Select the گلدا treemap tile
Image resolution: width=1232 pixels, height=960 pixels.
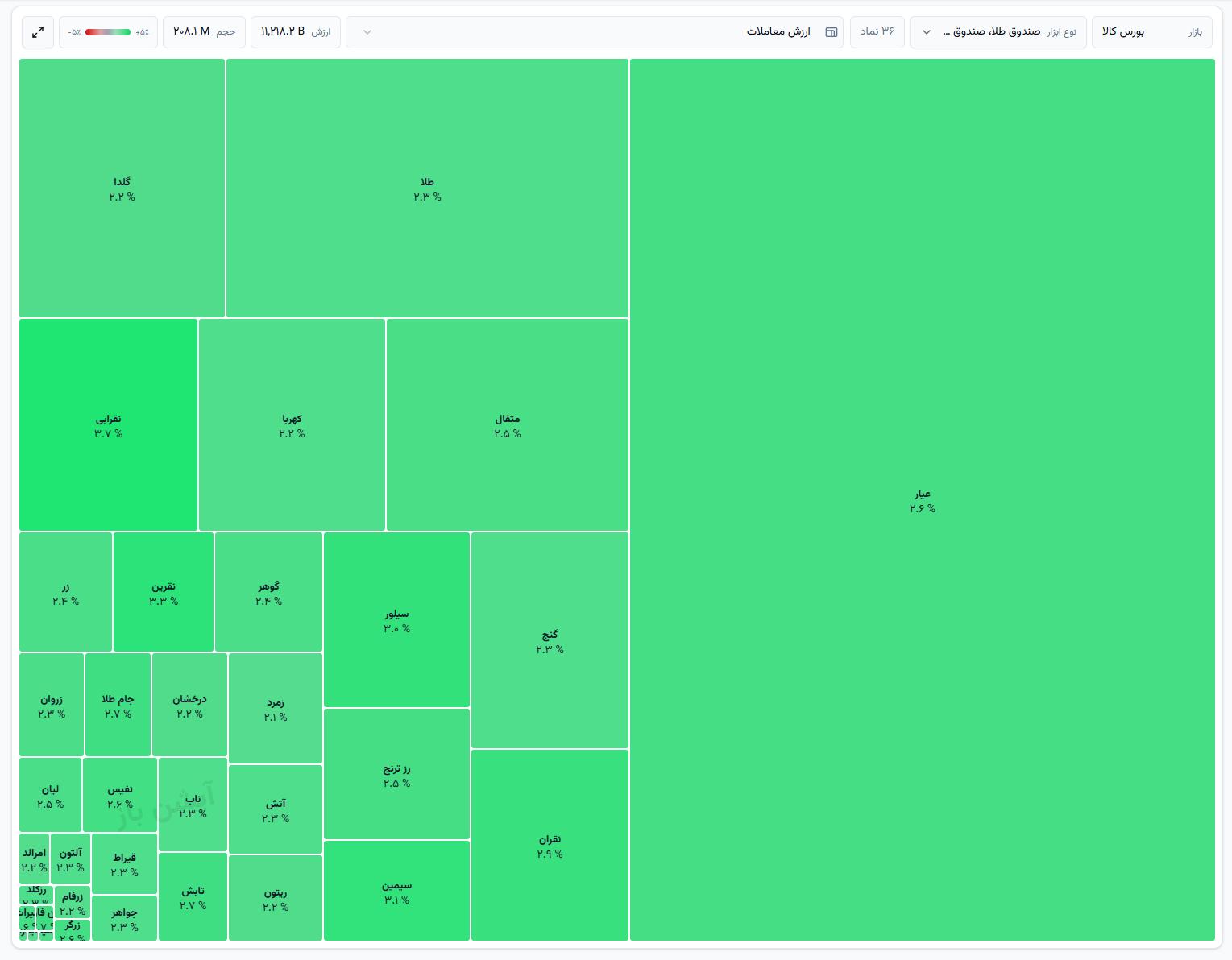pyautogui.click(x=122, y=188)
